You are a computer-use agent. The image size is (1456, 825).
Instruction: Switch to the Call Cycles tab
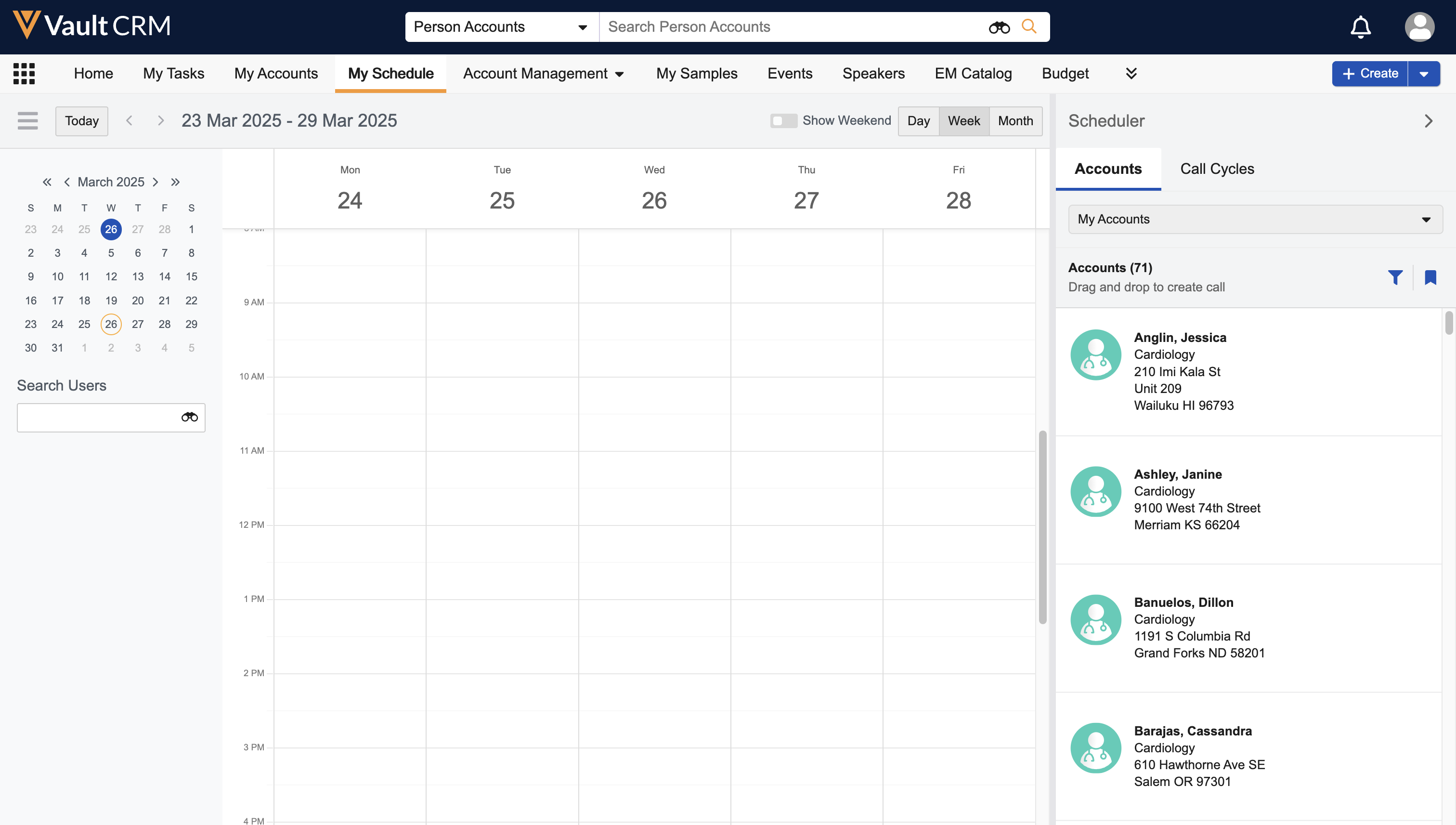click(x=1217, y=169)
